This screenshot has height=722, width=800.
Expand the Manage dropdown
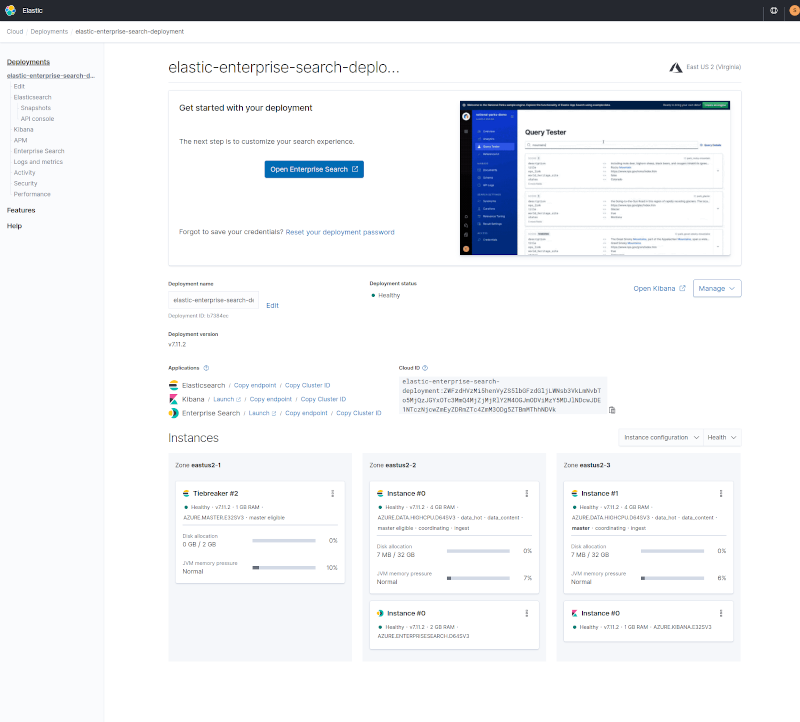[x=717, y=288]
